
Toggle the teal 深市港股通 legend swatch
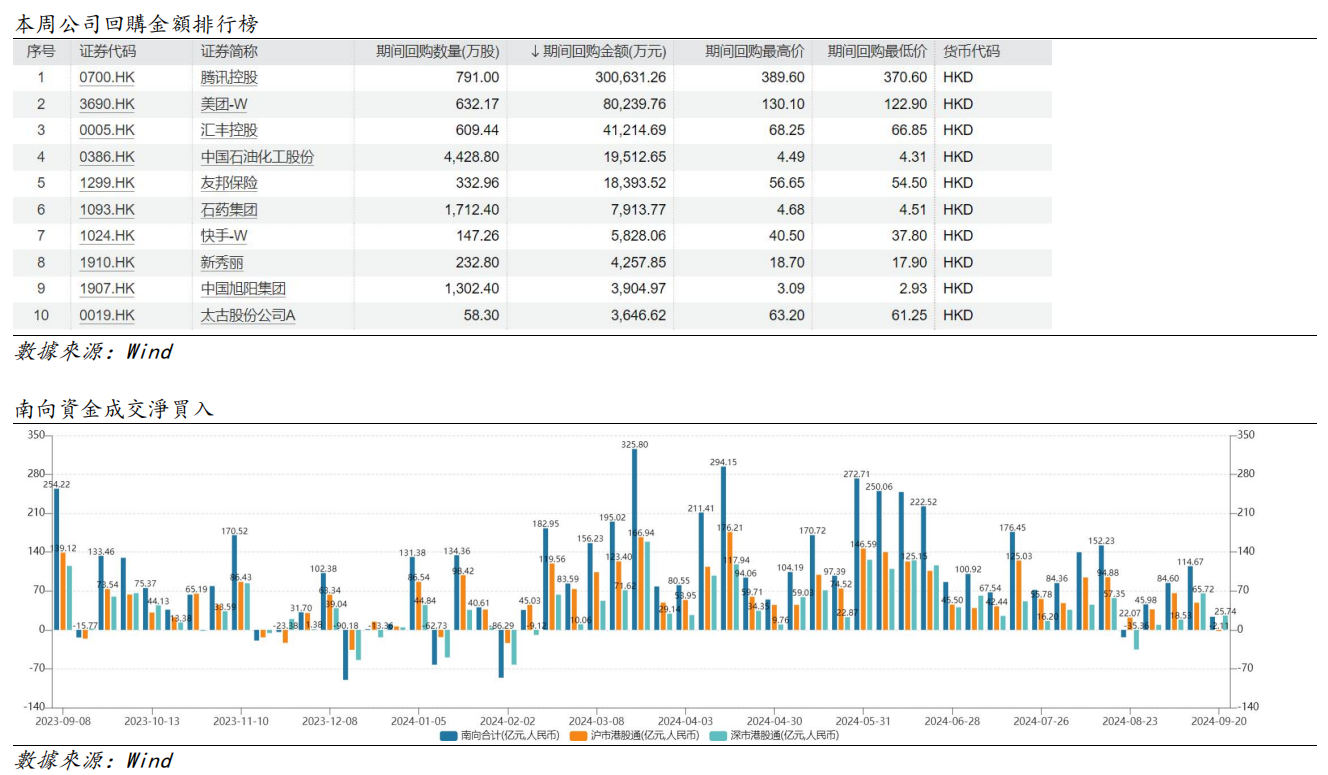click(716, 736)
